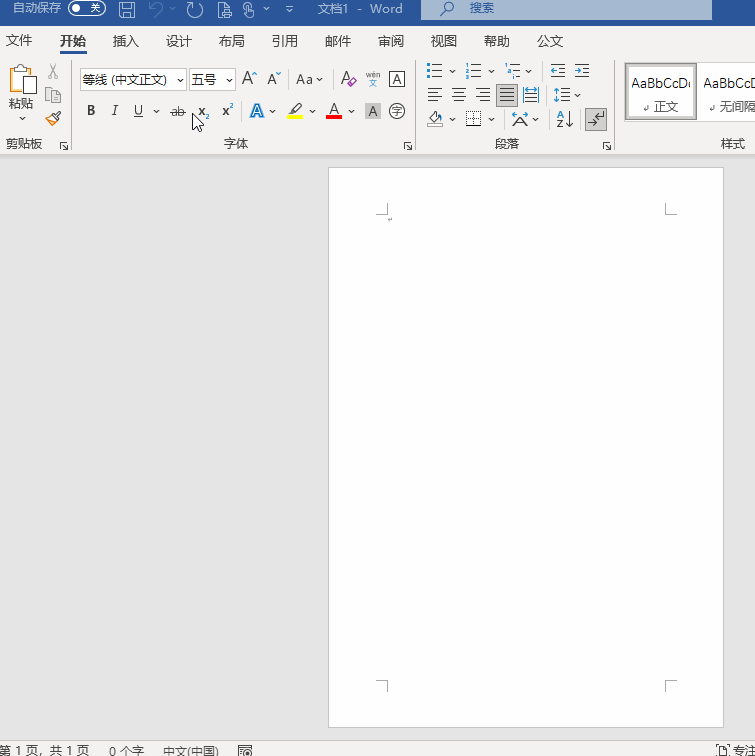The image size is (755, 756).
Task: Apply the 正文 style
Action: [x=661, y=92]
